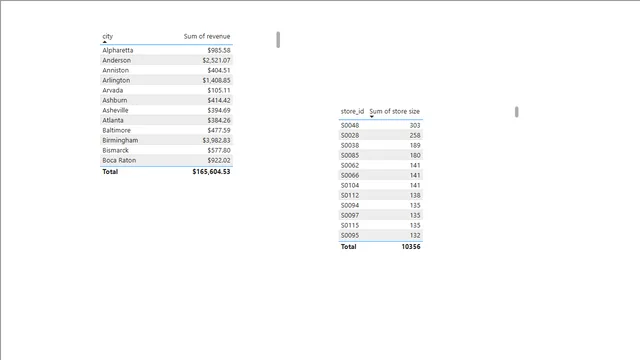Screen dimensions: 640x360
Task: Click the store size value 303
Action: pyautogui.click(x=415, y=125)
